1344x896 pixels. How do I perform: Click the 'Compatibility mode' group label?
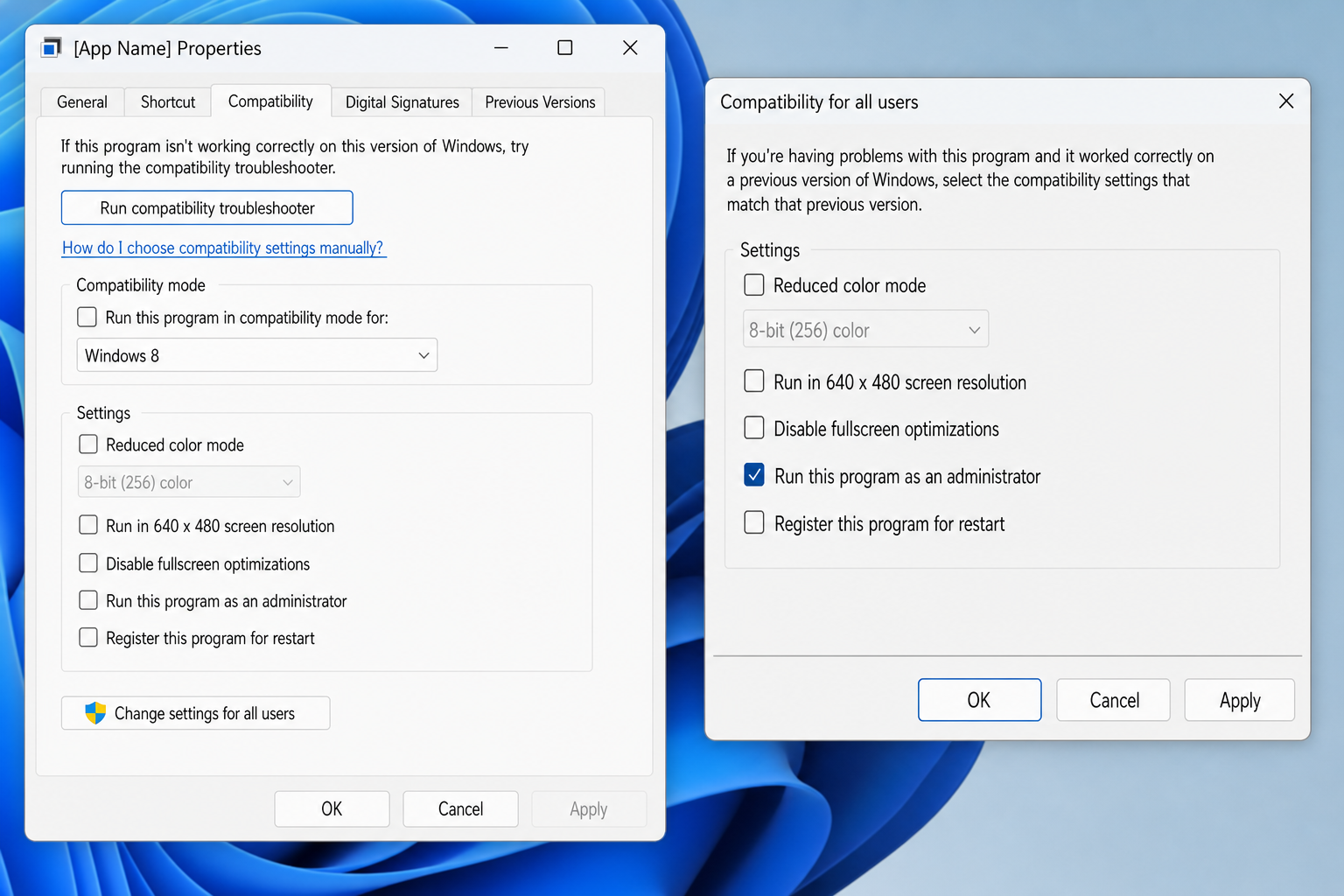[x=141, y=285]
